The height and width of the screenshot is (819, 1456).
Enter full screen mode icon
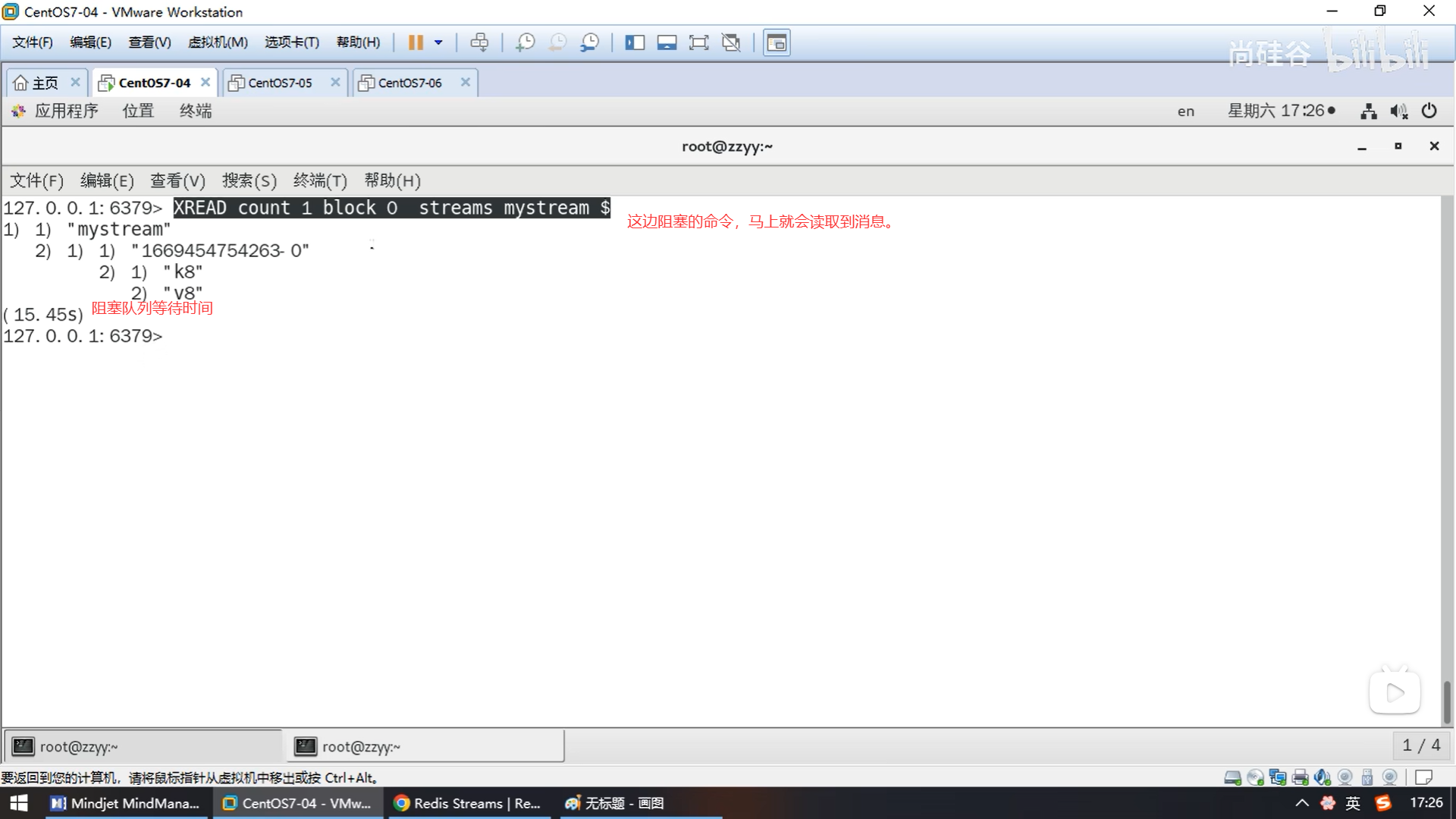tap(698, 42)
